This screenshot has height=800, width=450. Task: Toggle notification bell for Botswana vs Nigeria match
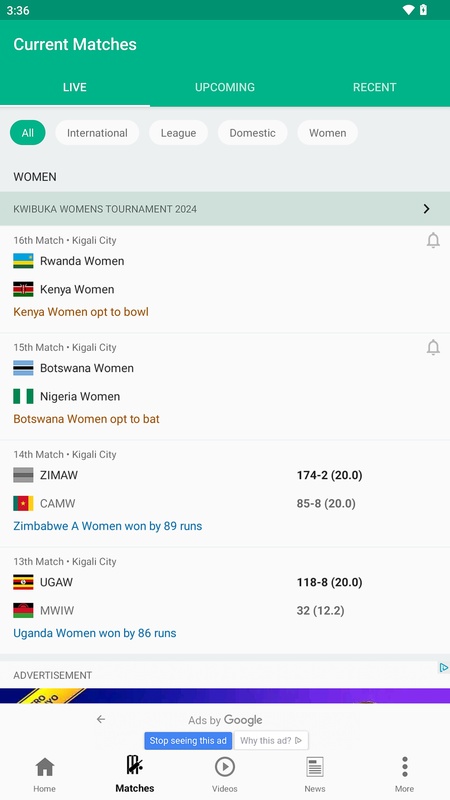tap(433, 347)
